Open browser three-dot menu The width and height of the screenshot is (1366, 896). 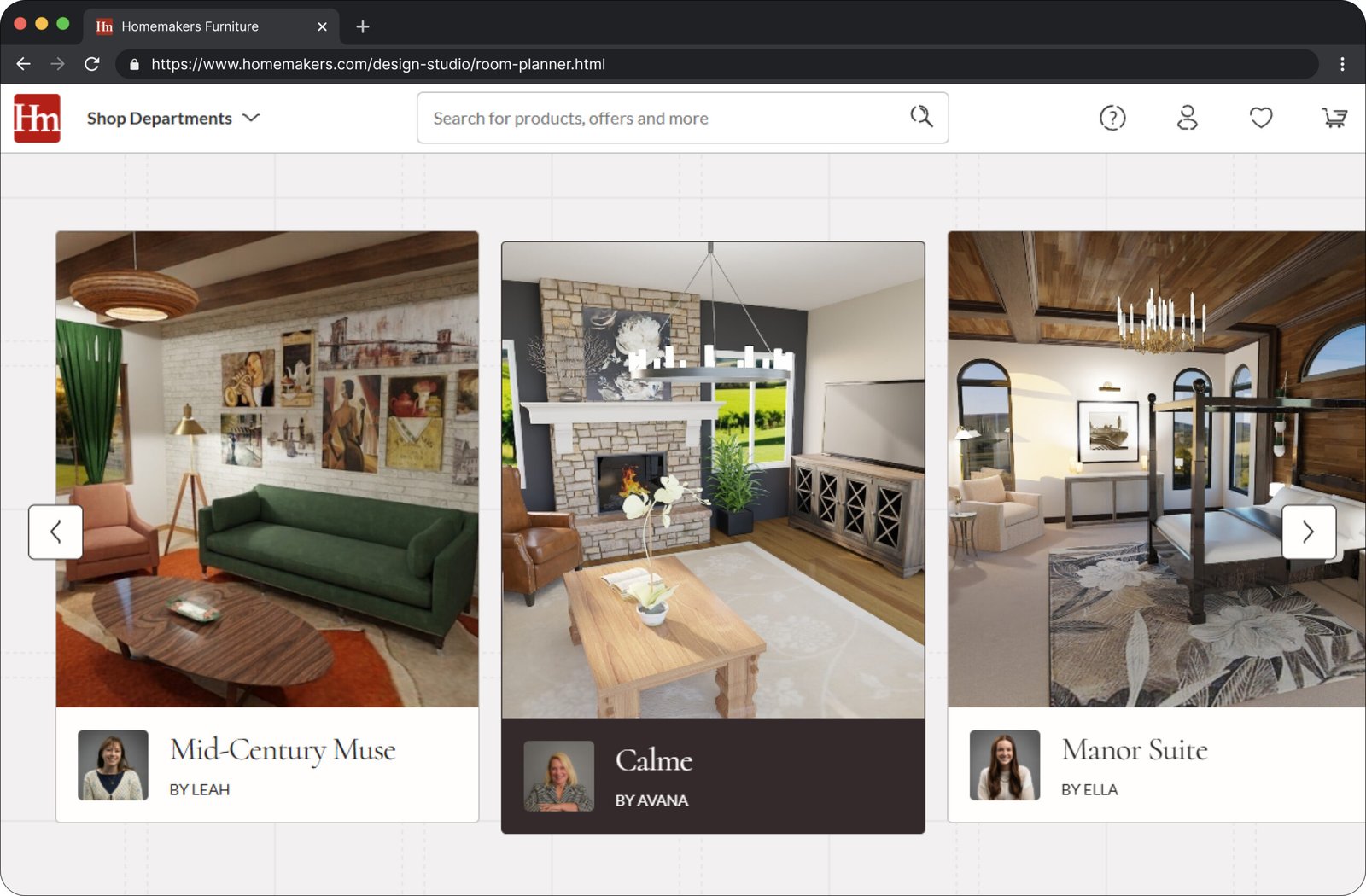1341,64
